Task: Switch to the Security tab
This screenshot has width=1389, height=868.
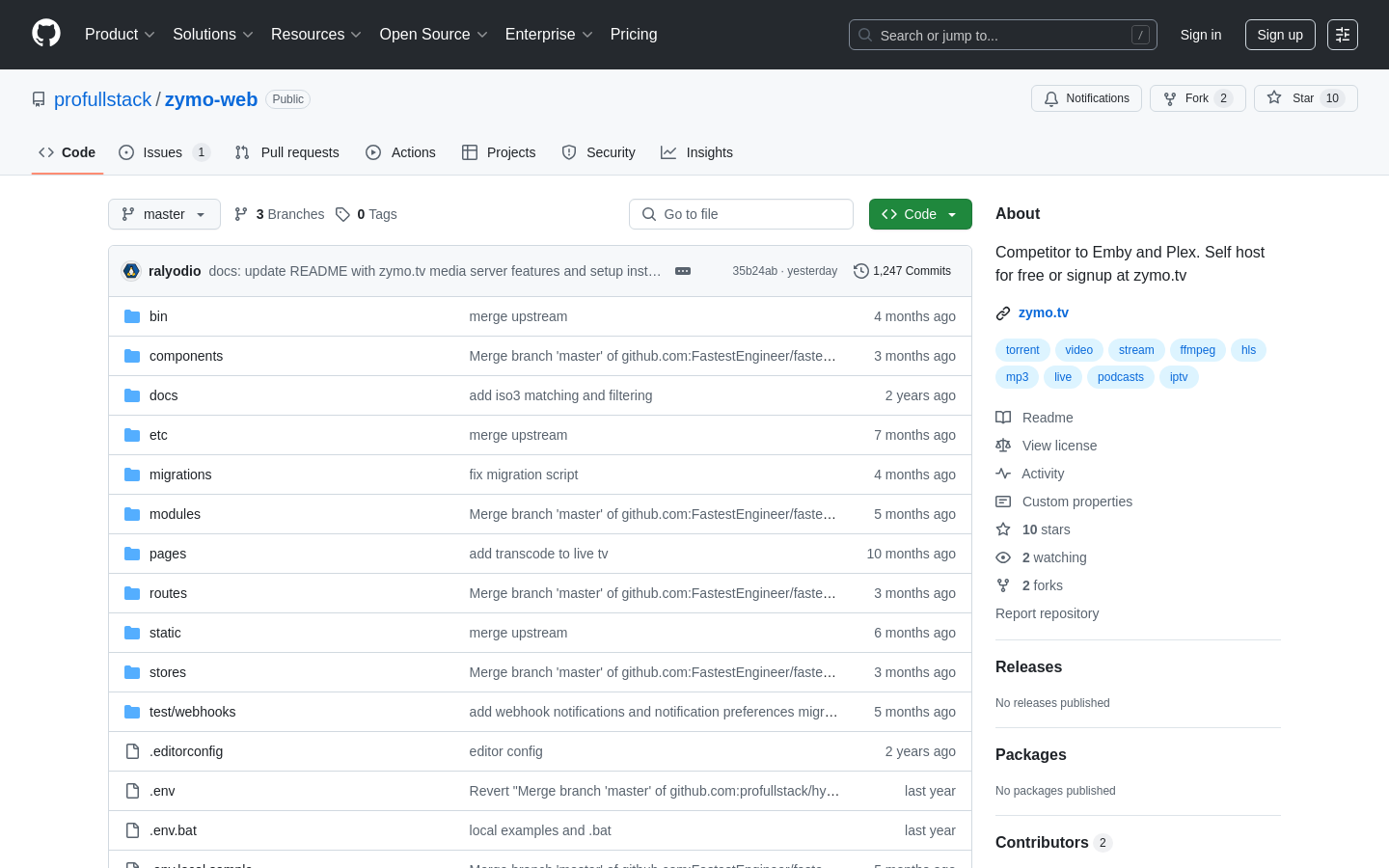Action: (x=598, y=152)
